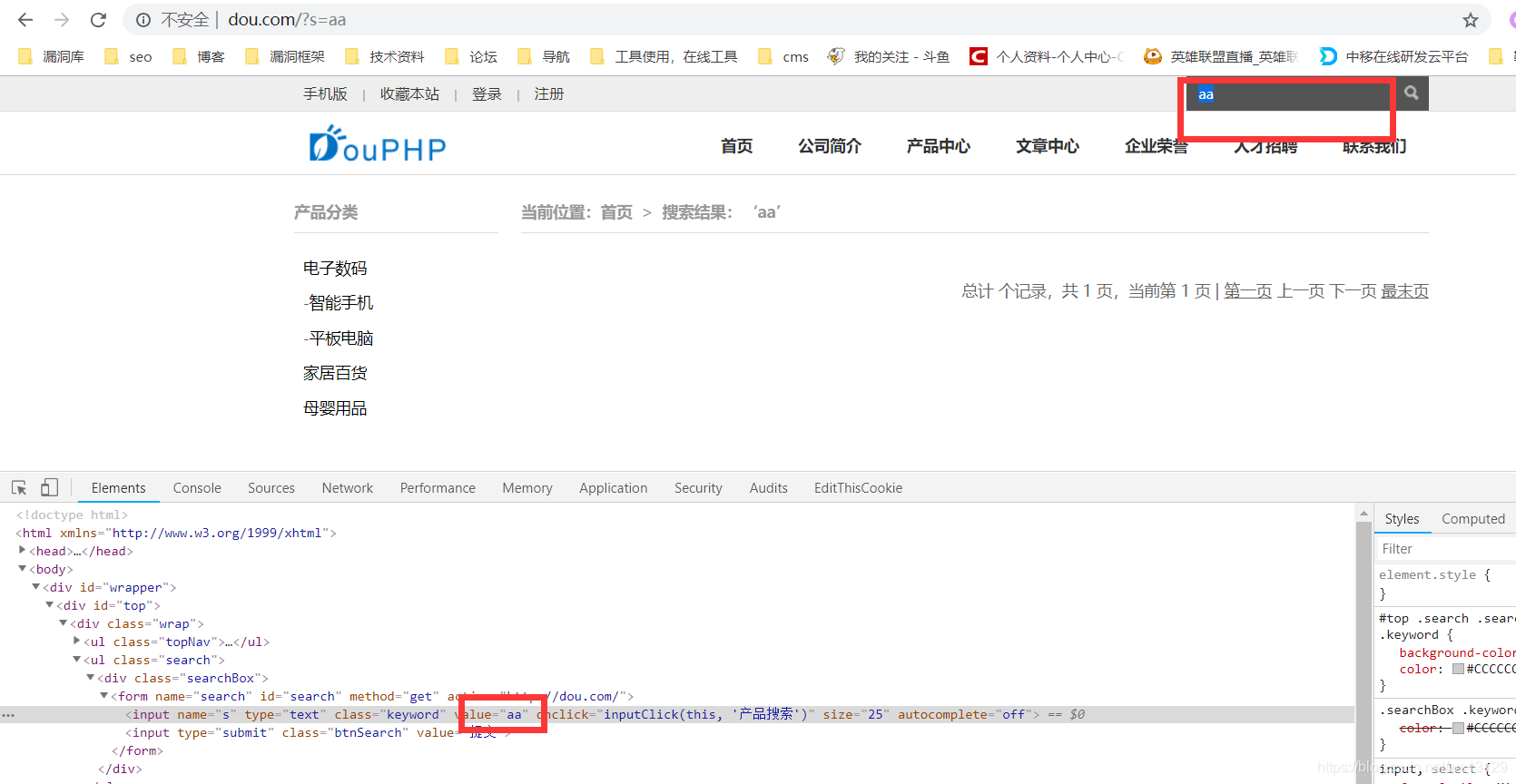Open the 漏洞框架 bookmark folder

pos(285,56)
